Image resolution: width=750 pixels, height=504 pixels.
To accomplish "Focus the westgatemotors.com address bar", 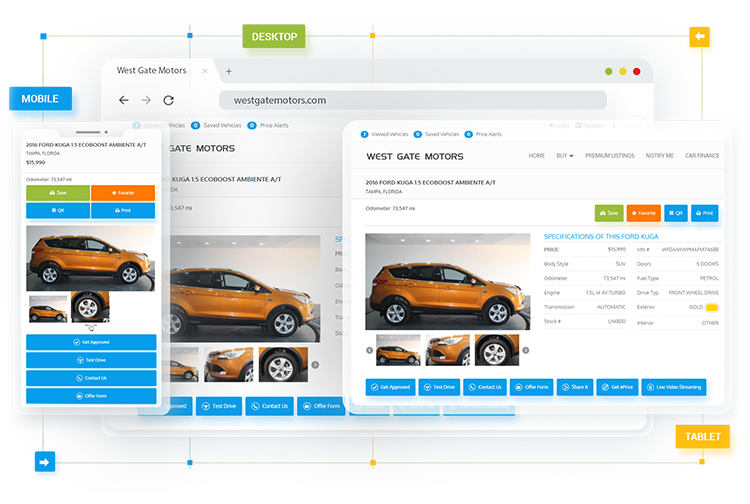I will point(413,100).
